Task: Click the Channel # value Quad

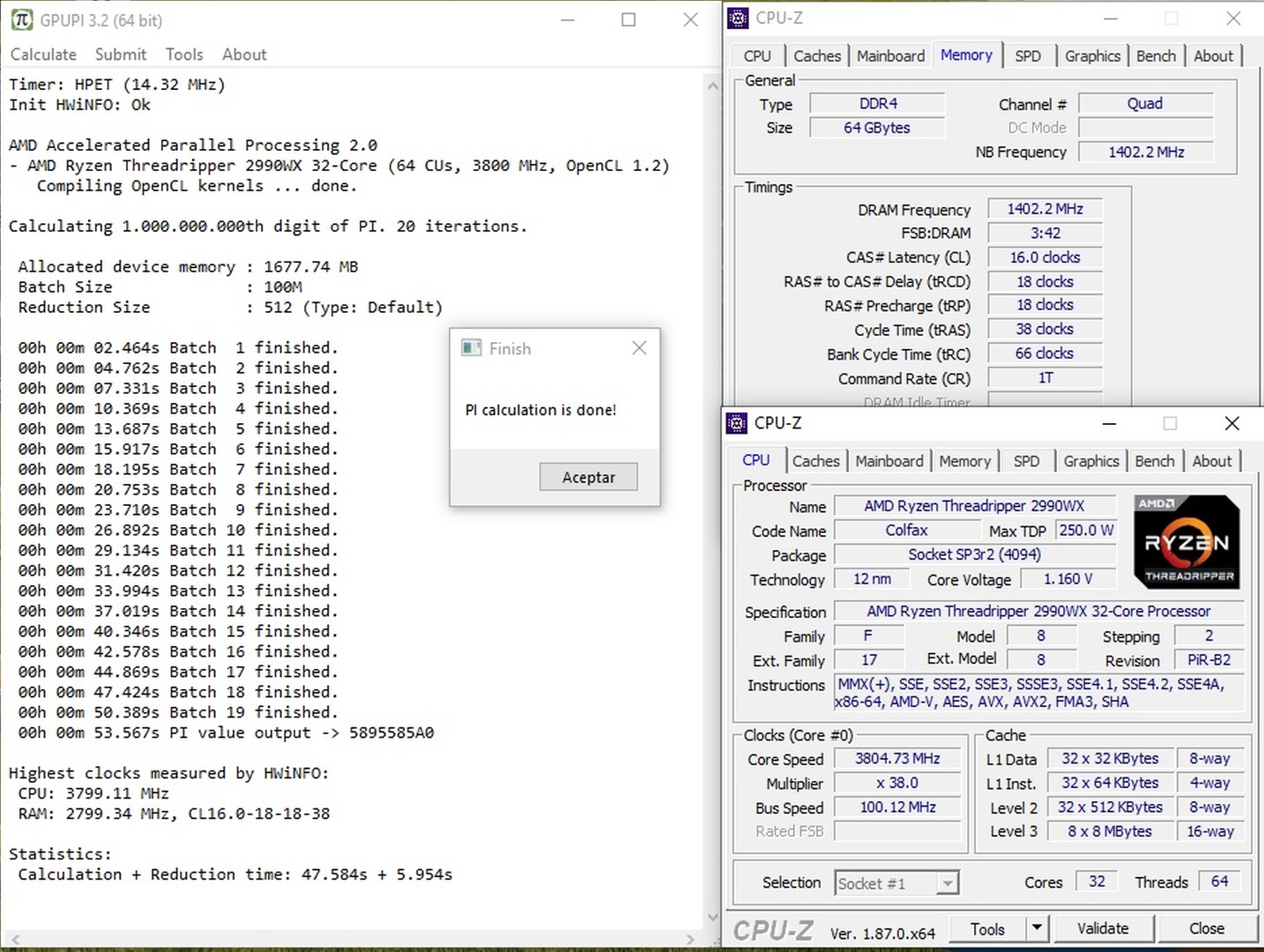Action: point(1145,103)
